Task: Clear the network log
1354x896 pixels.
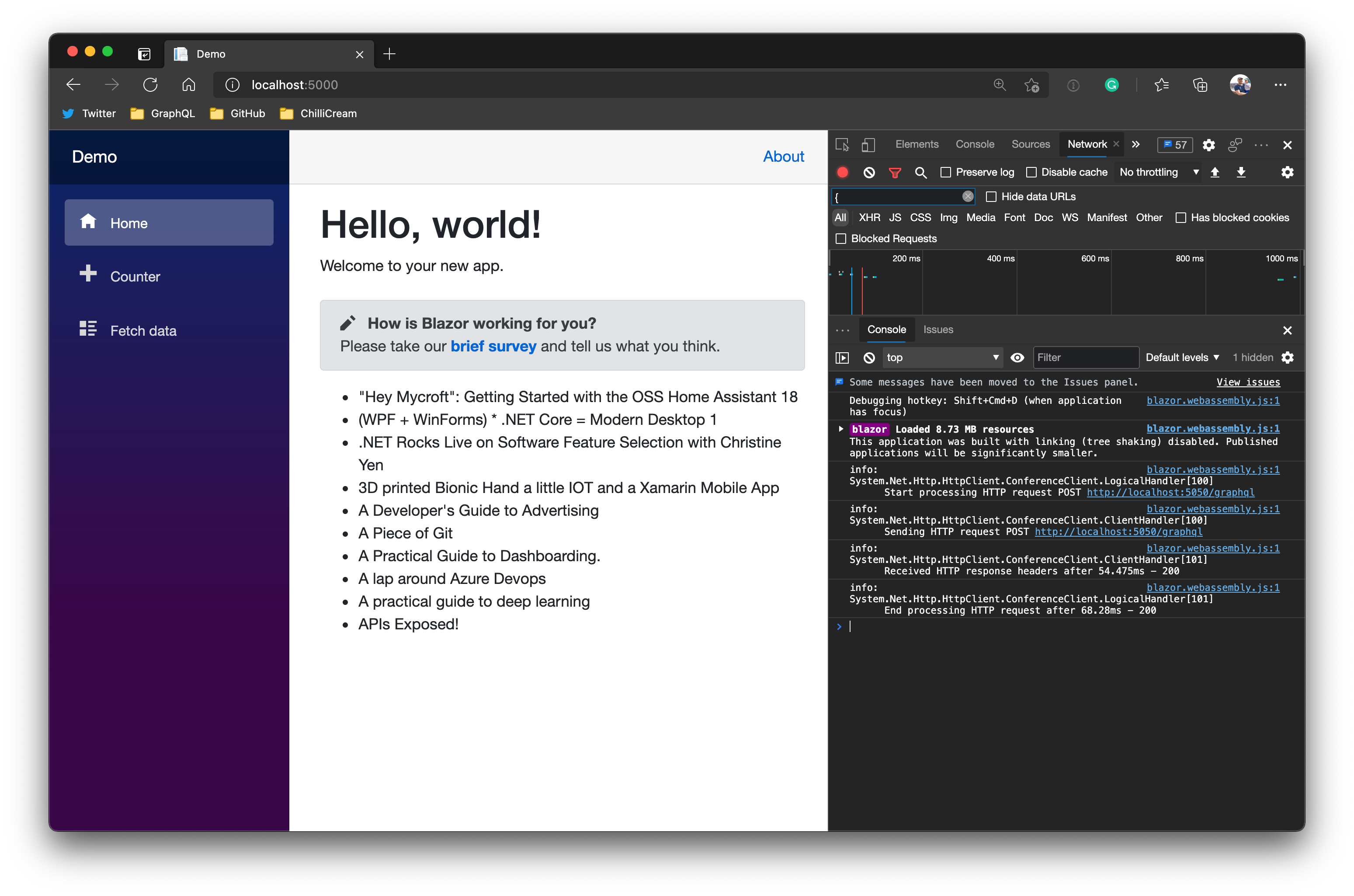Action: tap(868, 172)
